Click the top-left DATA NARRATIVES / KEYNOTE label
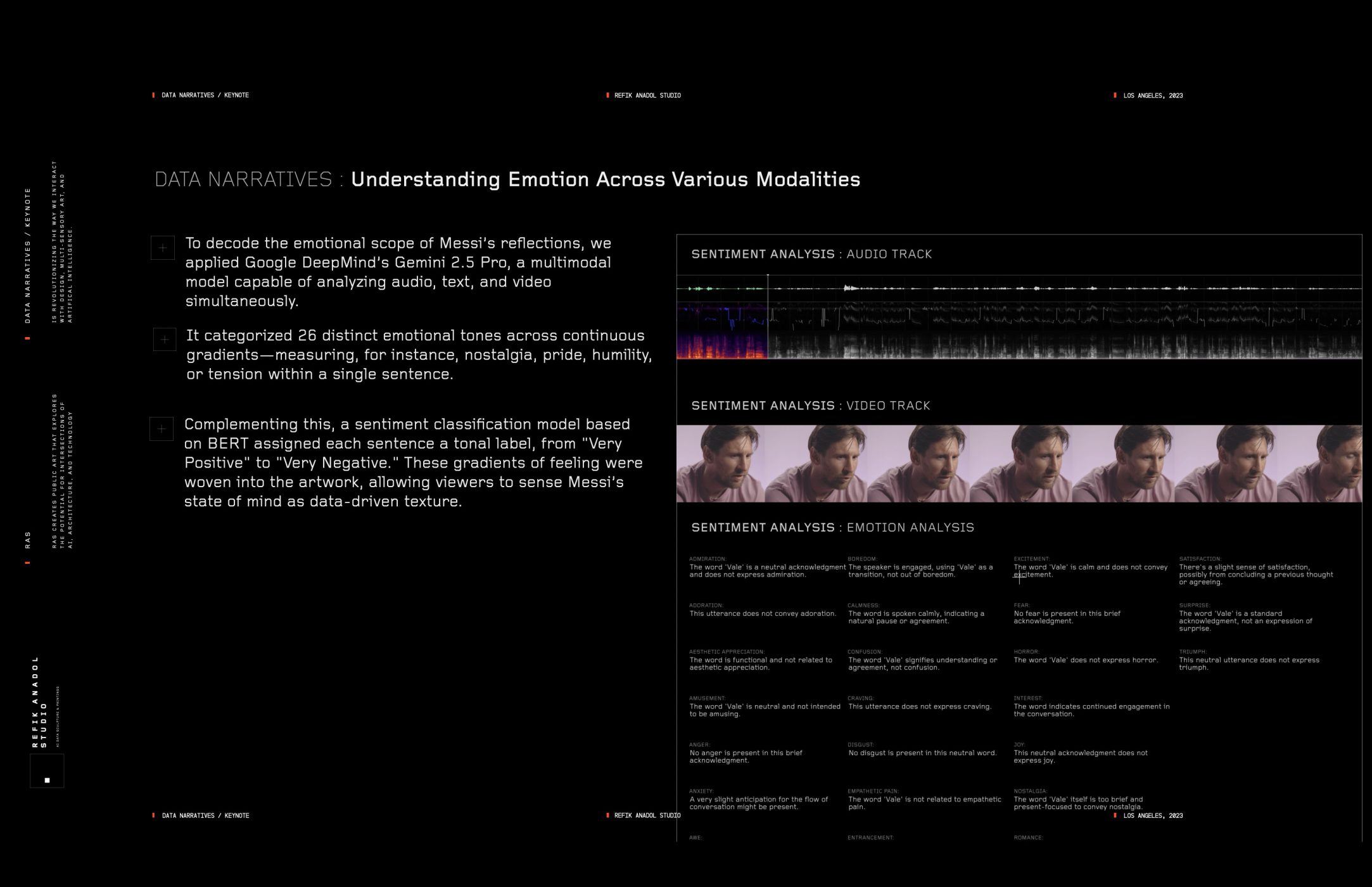This screenshot has height=887, width=1372. [205, 96]
